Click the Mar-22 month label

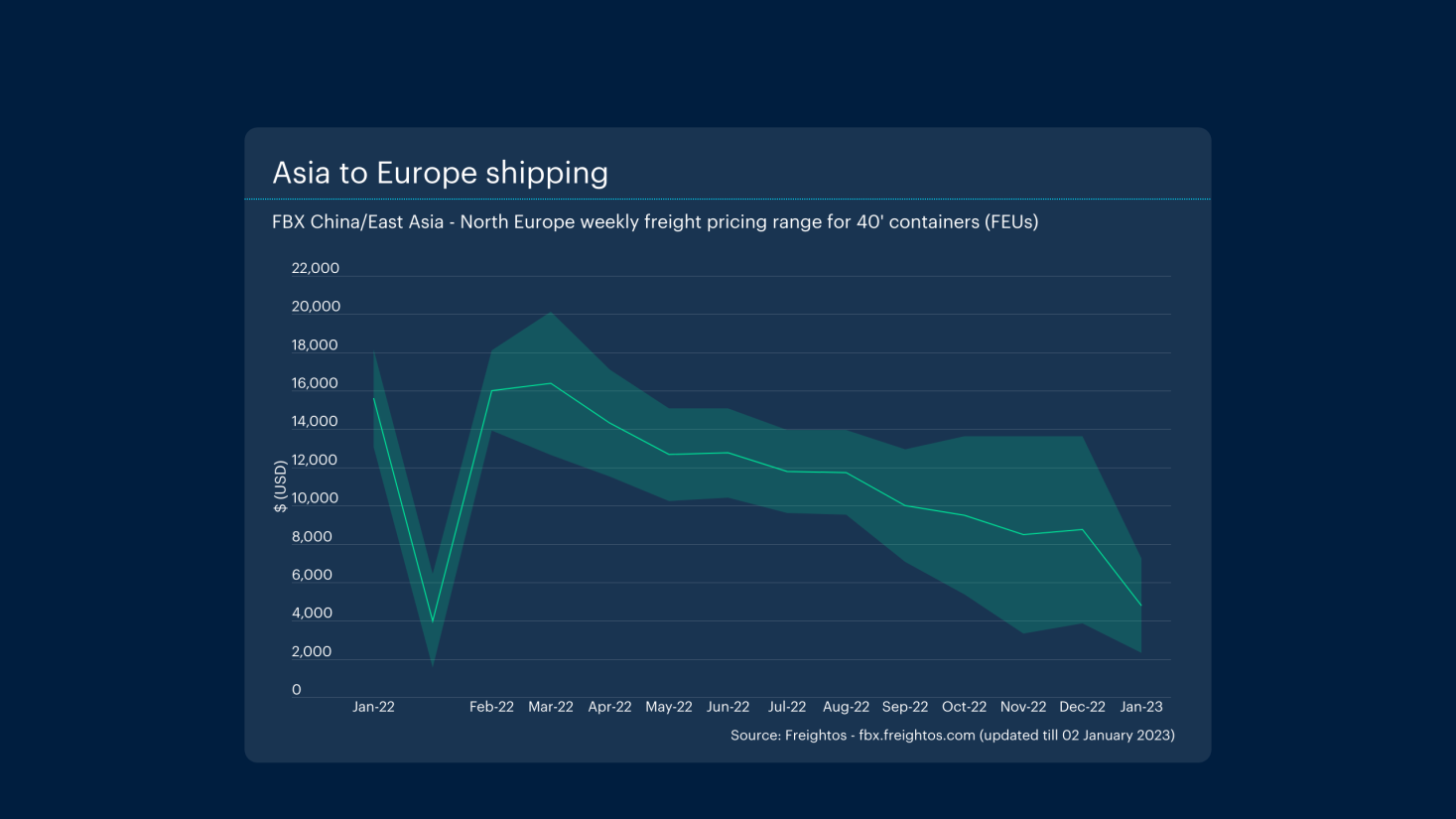click(x=551, y=707)
